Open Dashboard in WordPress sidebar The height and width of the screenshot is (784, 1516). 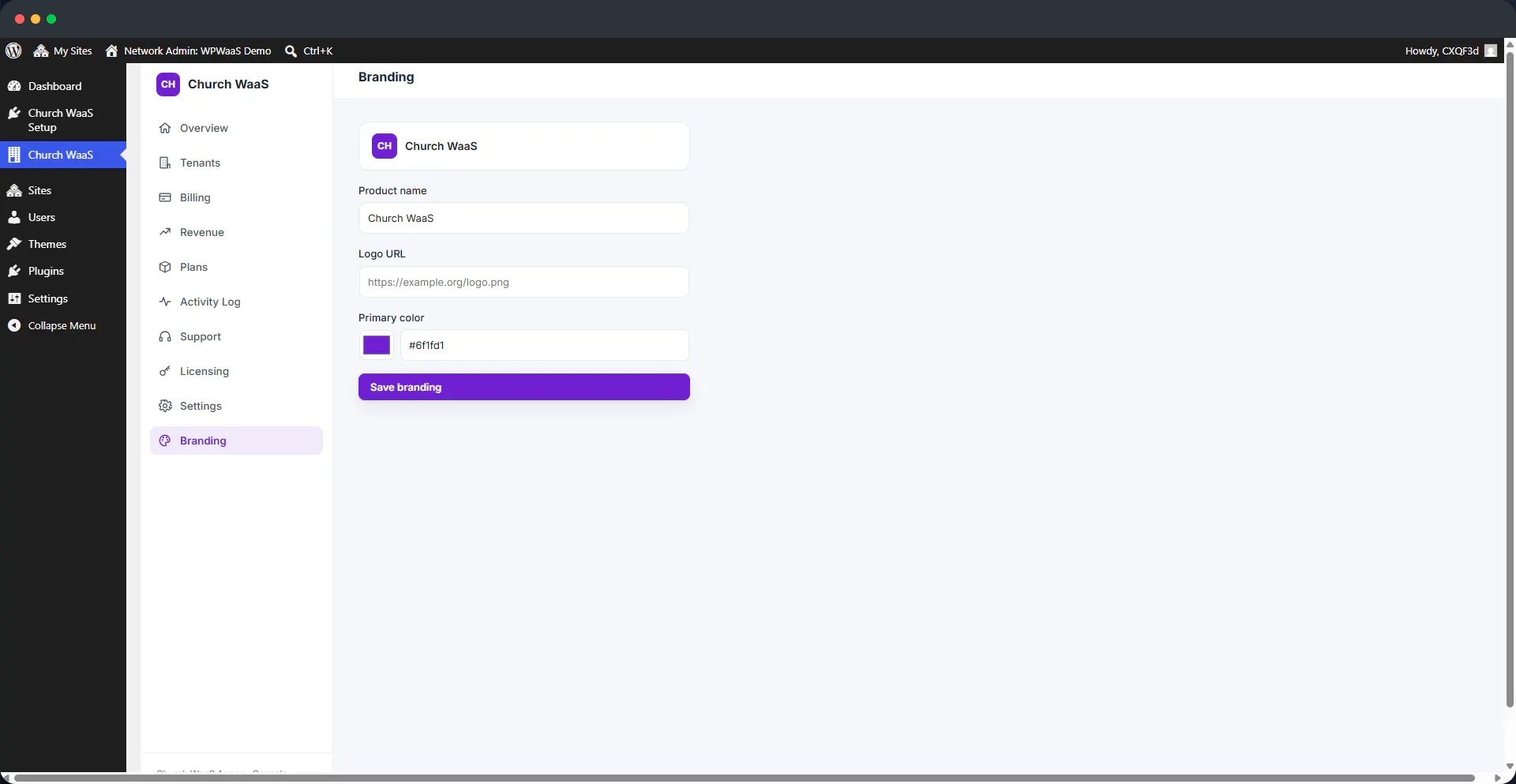62,86
